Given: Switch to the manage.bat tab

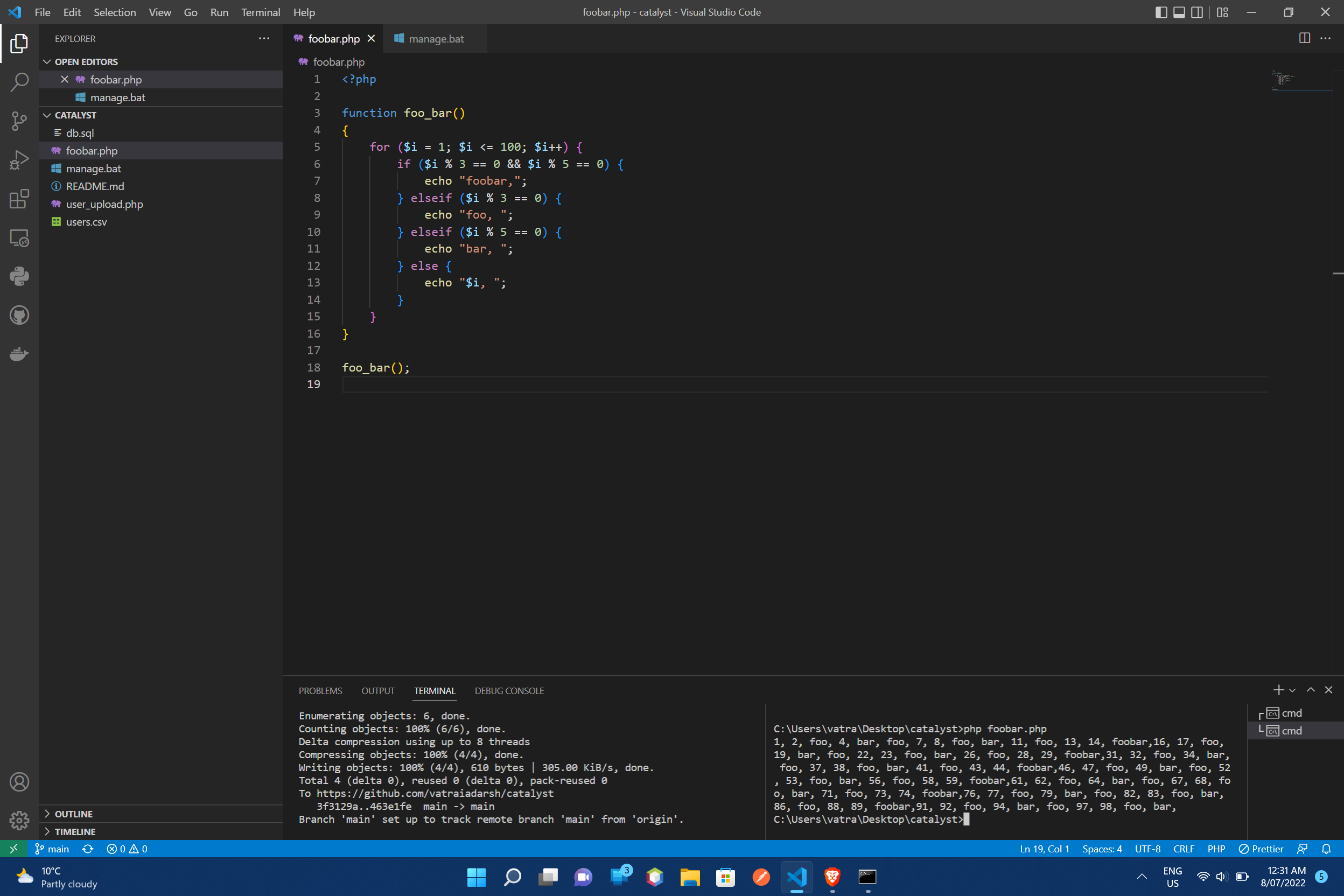Looking at the screenshot, I should pyautogui.click(x=436, y=39).
